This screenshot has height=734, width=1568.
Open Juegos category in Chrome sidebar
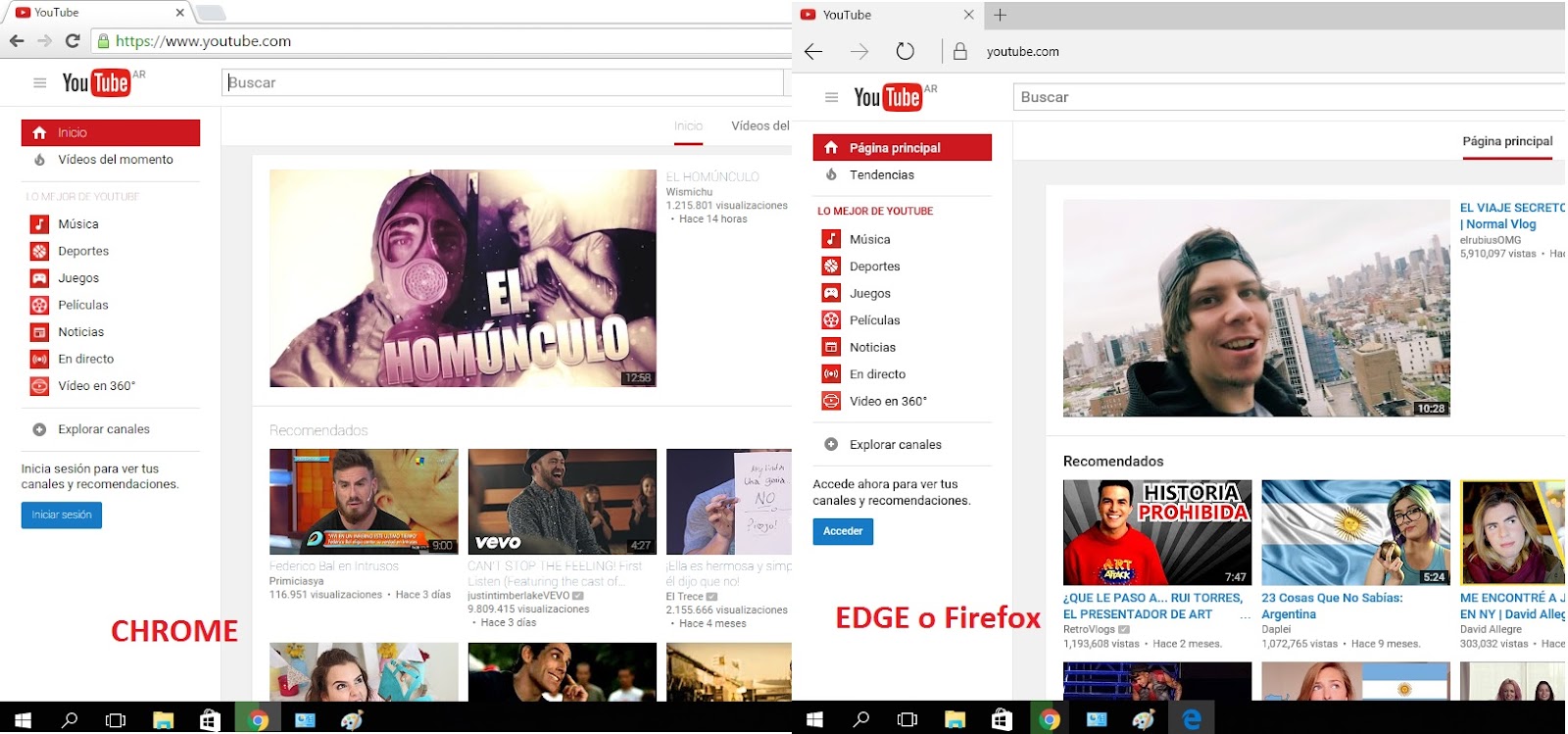[x=78, y=277]
